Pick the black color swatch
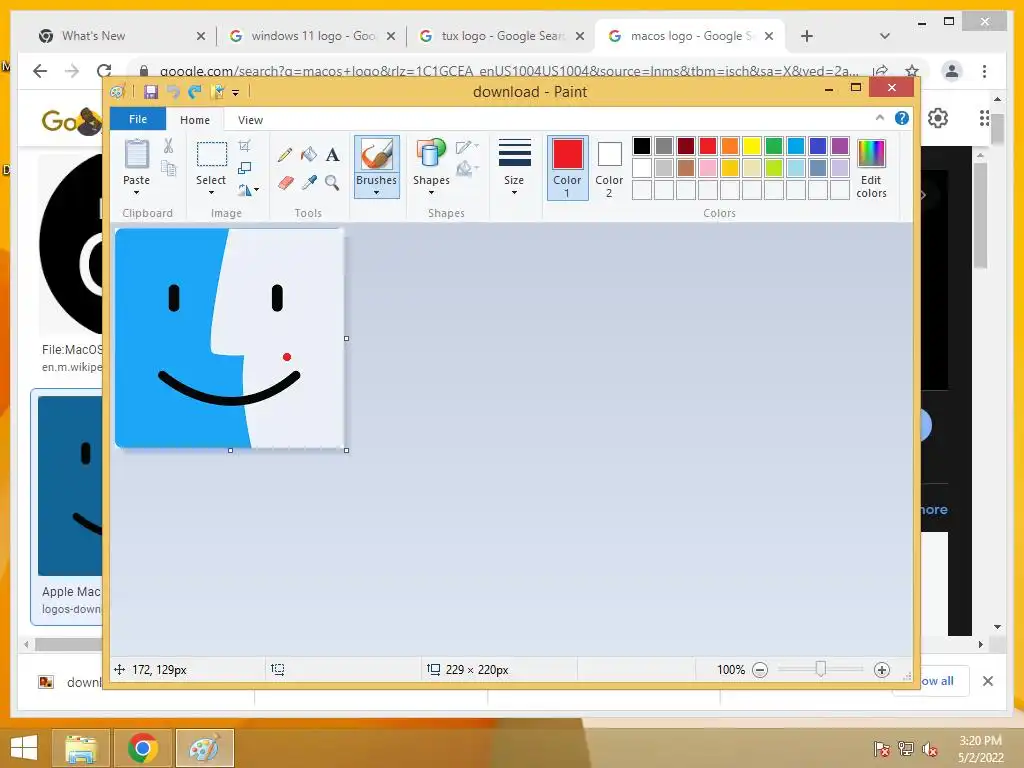Screen dimensions: 1024x768 [642, 146]
